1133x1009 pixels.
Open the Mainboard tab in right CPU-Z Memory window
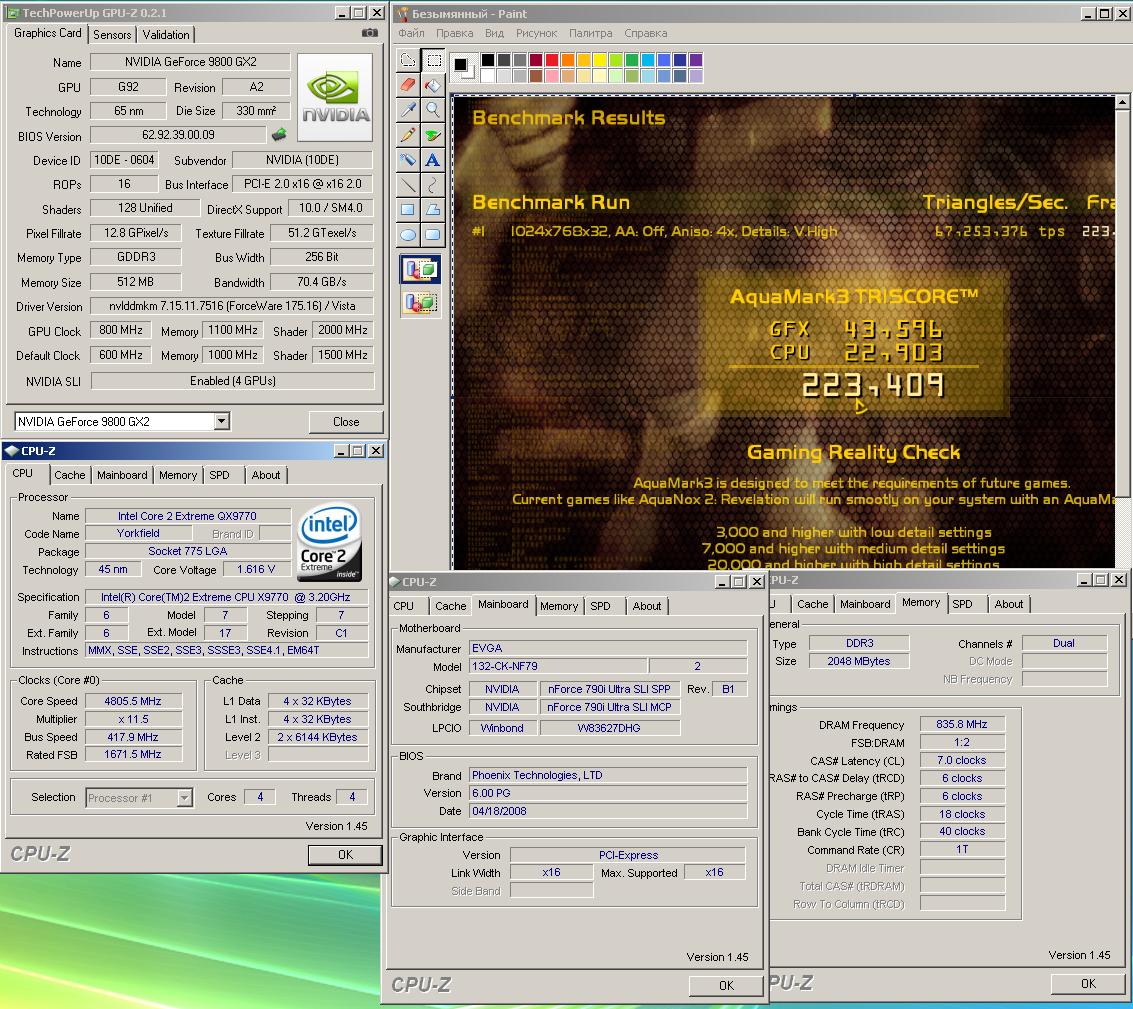pos(864,604)
